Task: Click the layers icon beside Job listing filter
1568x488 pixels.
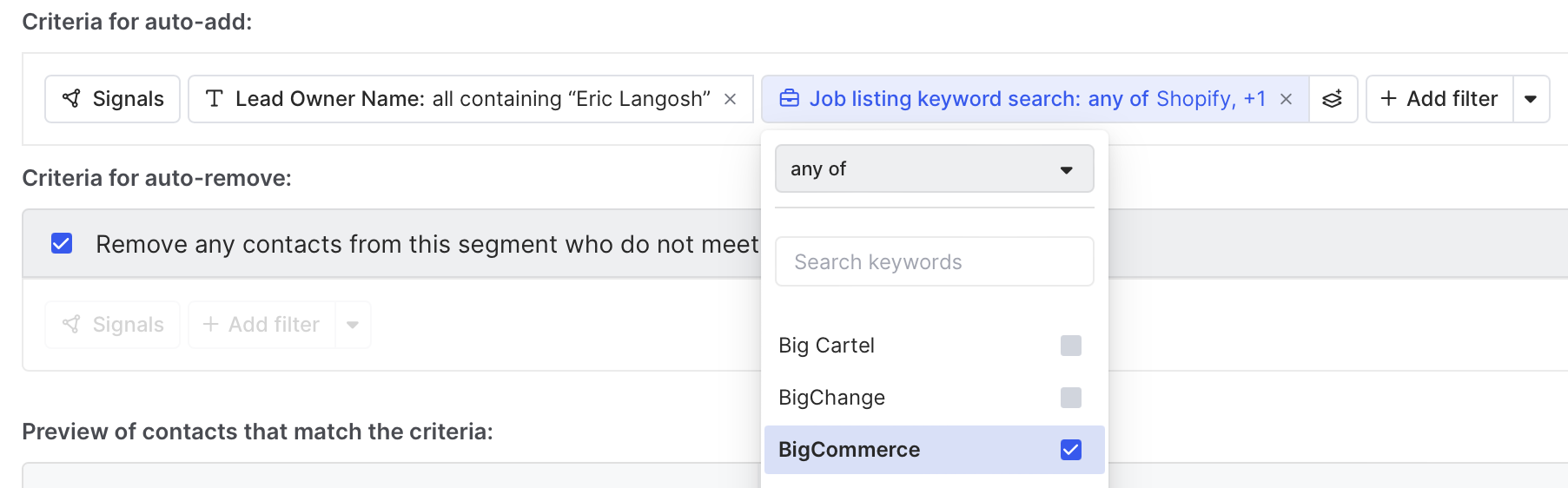Action: (x=1333, y=99)
